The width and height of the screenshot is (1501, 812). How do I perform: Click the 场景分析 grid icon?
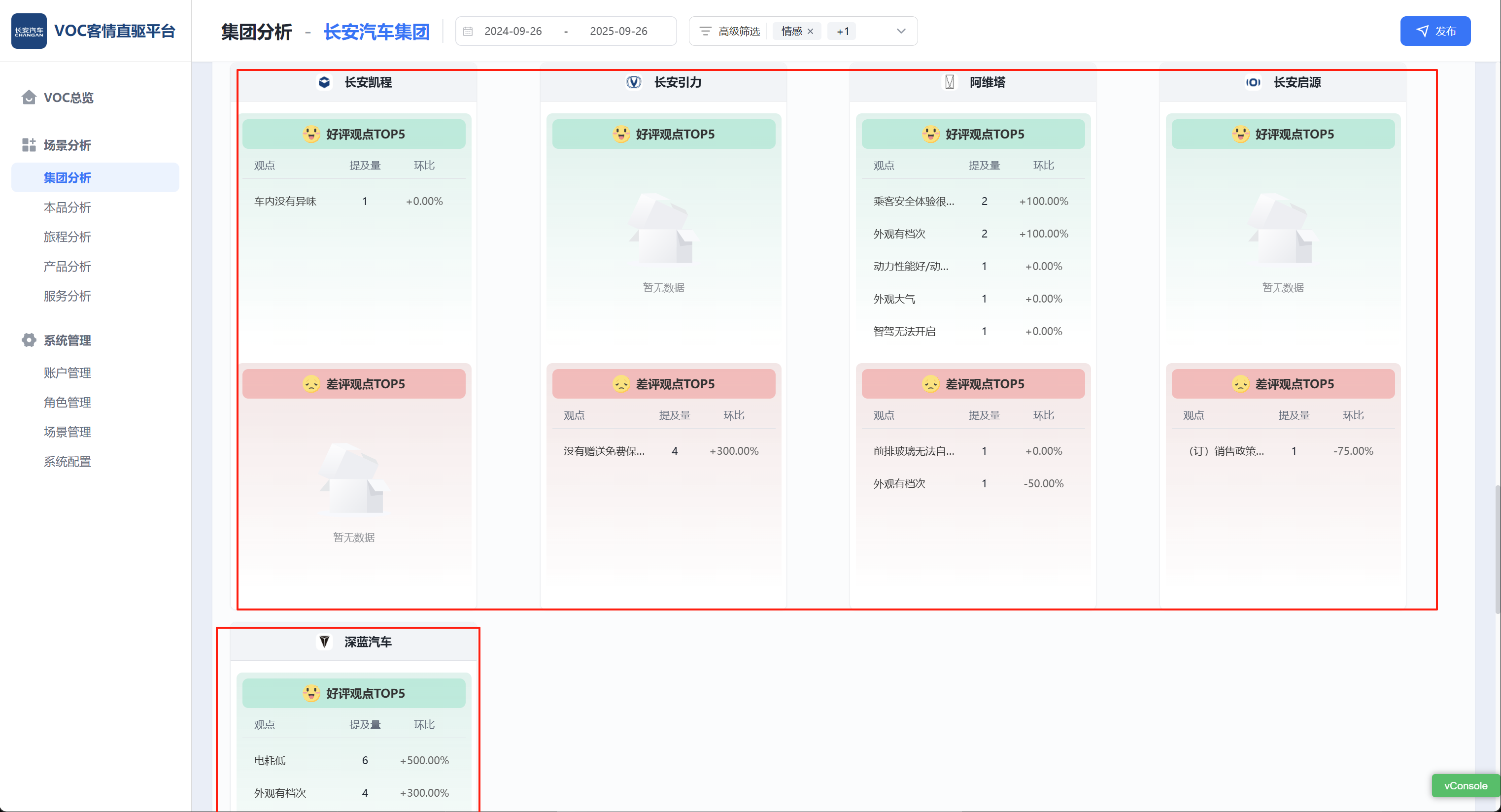click(29, 145)
